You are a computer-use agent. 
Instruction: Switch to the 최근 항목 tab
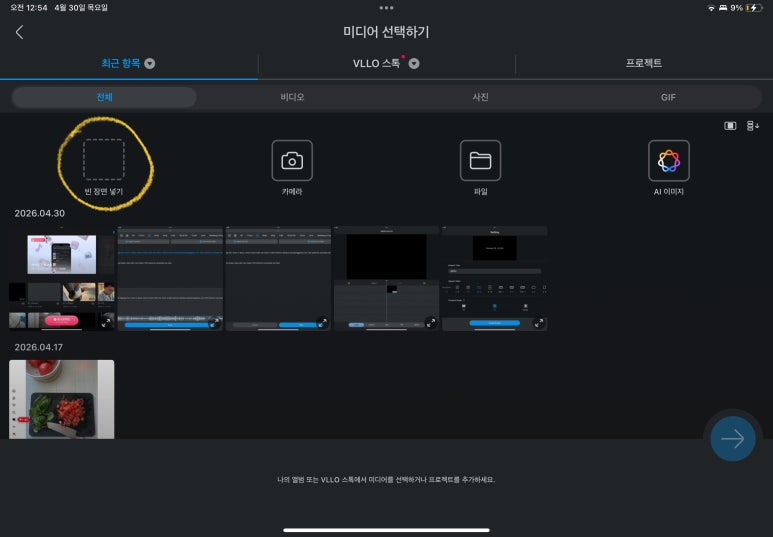click(x=129, y=64)
